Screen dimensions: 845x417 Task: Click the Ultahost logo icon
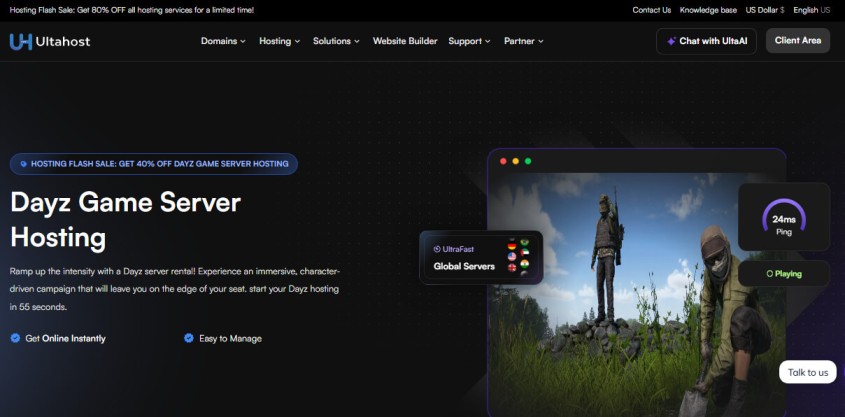20,41
